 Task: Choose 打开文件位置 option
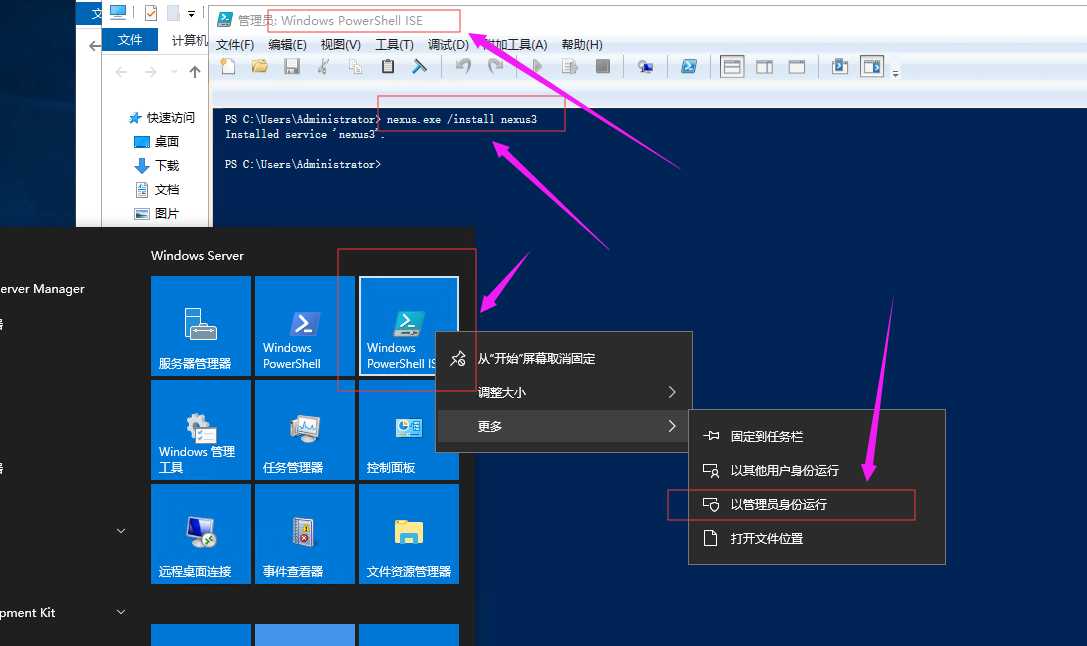pyautogui.click(x=817, y=539)
